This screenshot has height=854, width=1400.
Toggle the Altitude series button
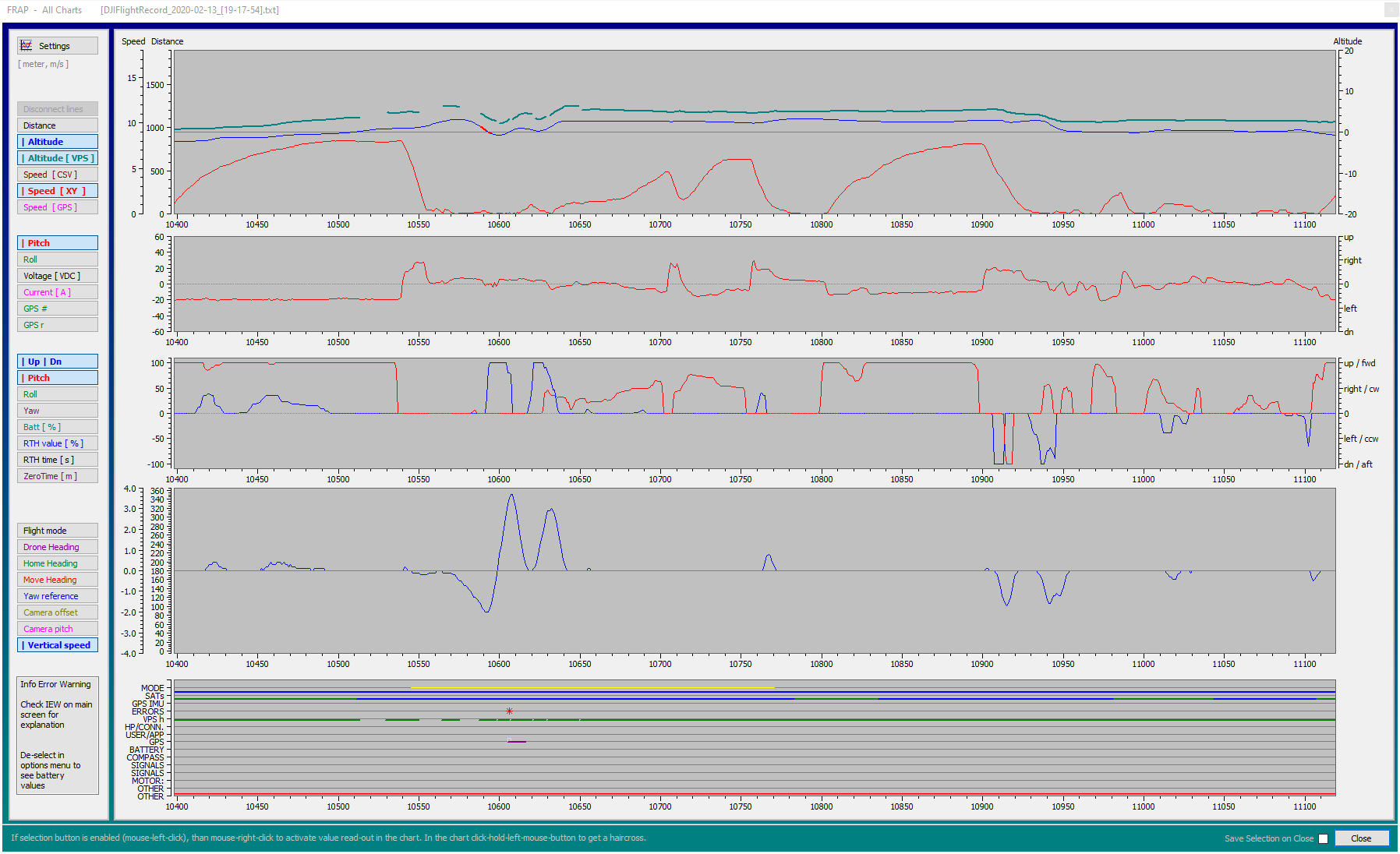click(58, 142)
